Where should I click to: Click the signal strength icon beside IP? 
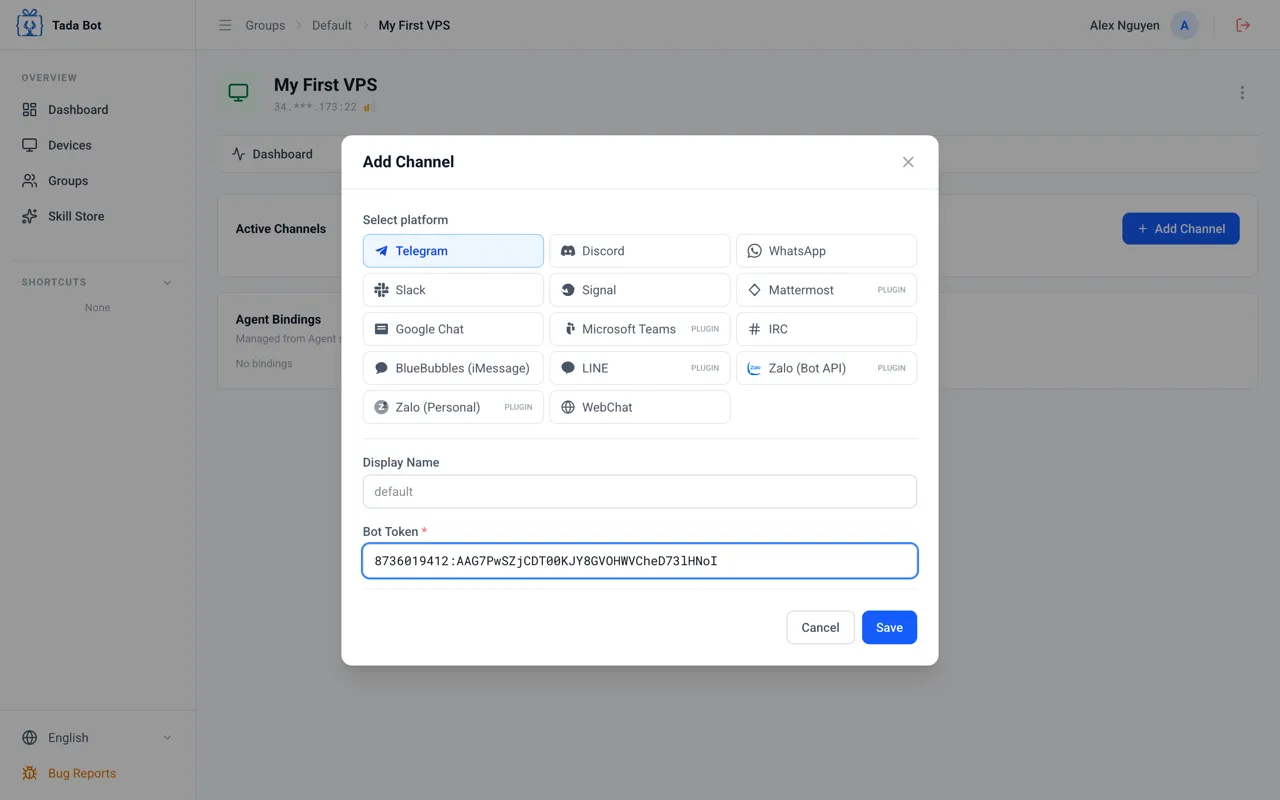tap(369, 107)
